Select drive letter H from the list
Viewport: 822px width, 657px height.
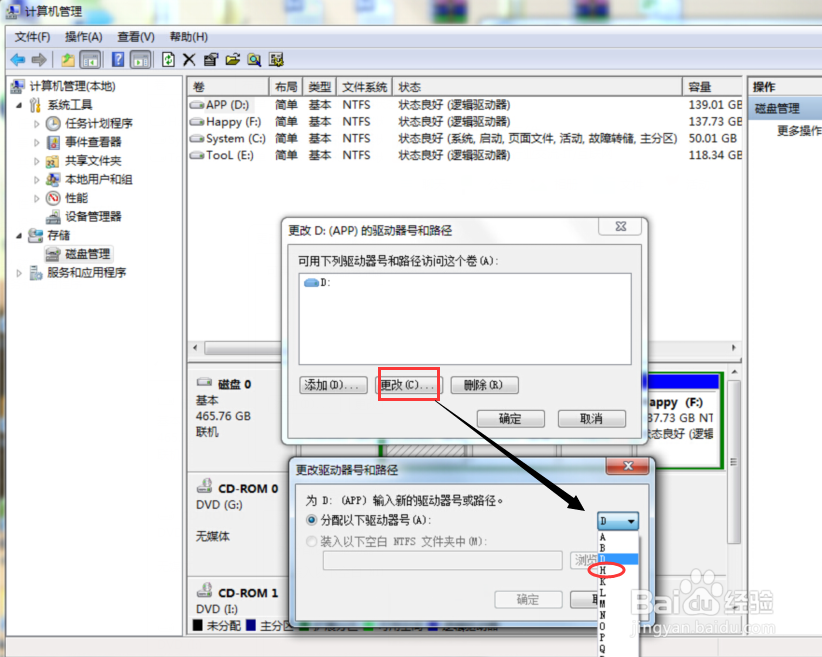coord(603,572)
